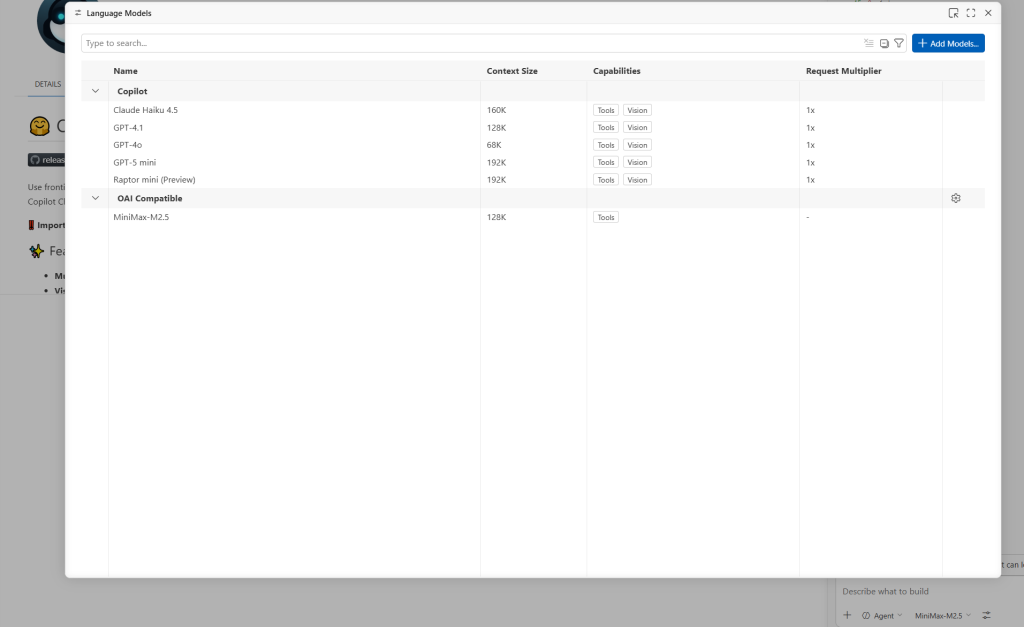Viewport: 1024px width, 627px height.
Task: Click the card view icon in search bar
Action: [883, 43]
